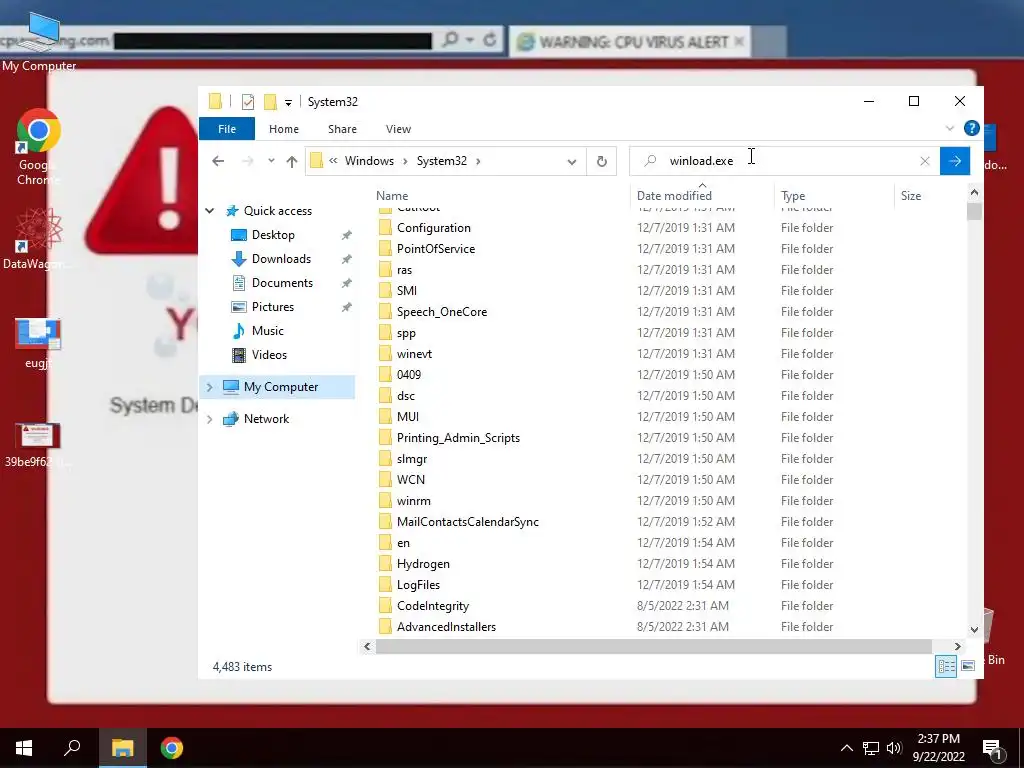Select the SMI folder icon
This screenshot has width=1024, height=768.
pos(385,291)
